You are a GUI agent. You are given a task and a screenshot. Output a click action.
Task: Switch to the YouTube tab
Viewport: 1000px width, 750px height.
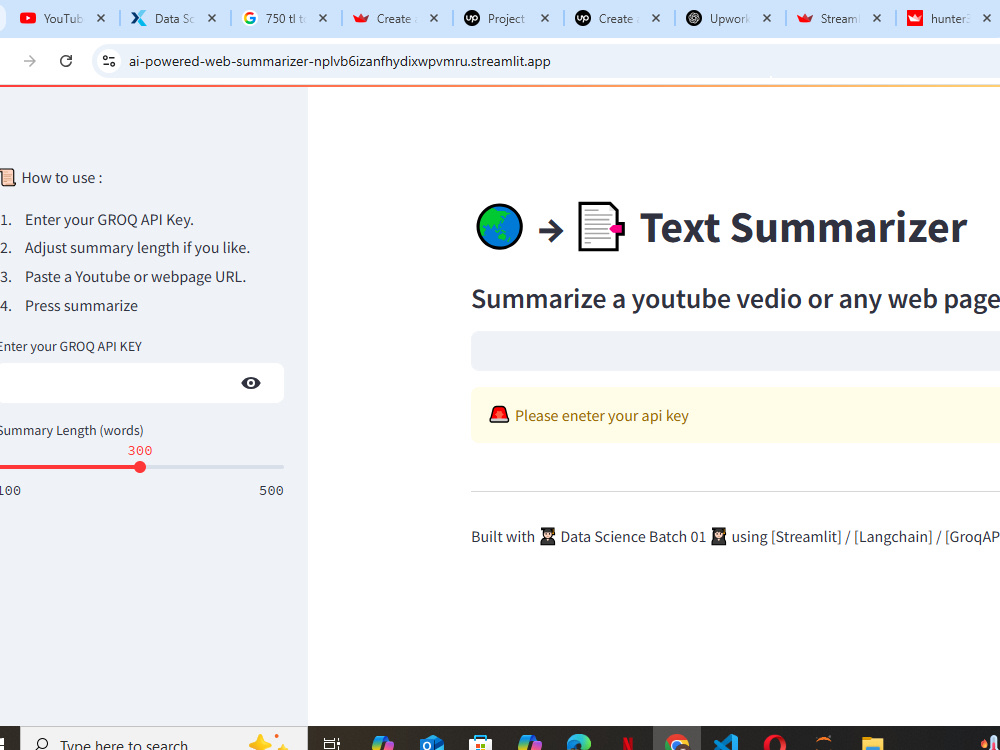pos(62,18)
